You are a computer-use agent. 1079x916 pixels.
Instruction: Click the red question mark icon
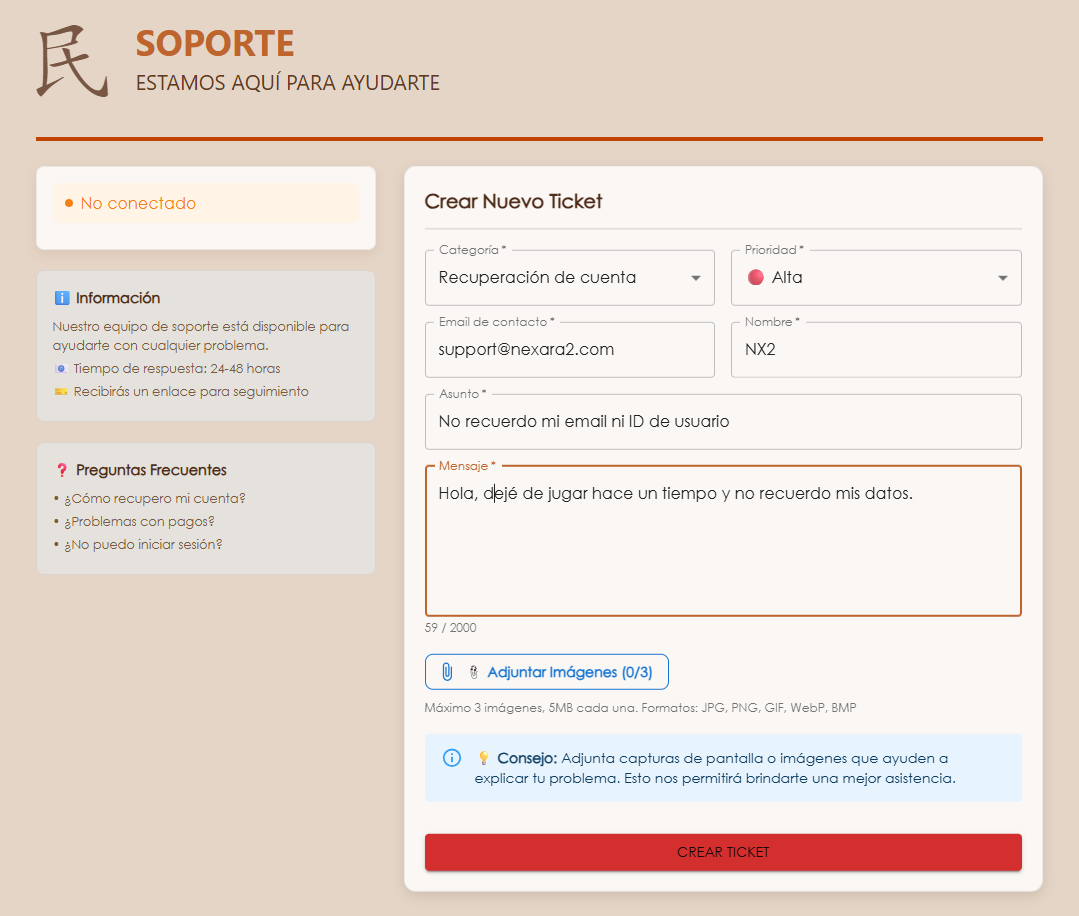(62, 470)
